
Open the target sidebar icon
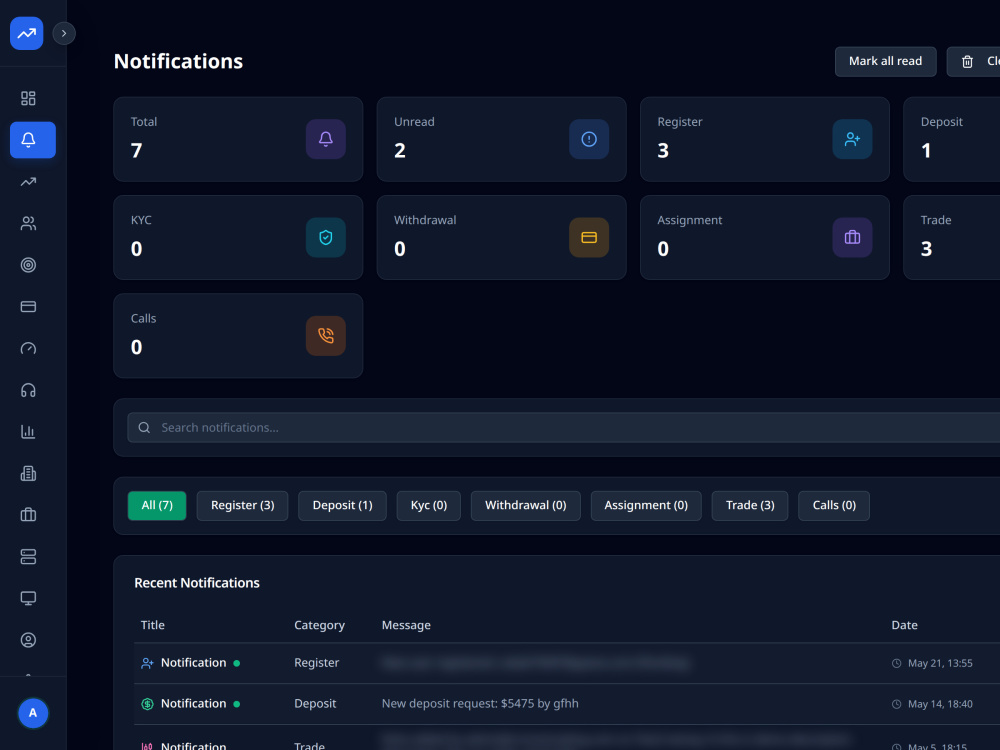[28, 265]
